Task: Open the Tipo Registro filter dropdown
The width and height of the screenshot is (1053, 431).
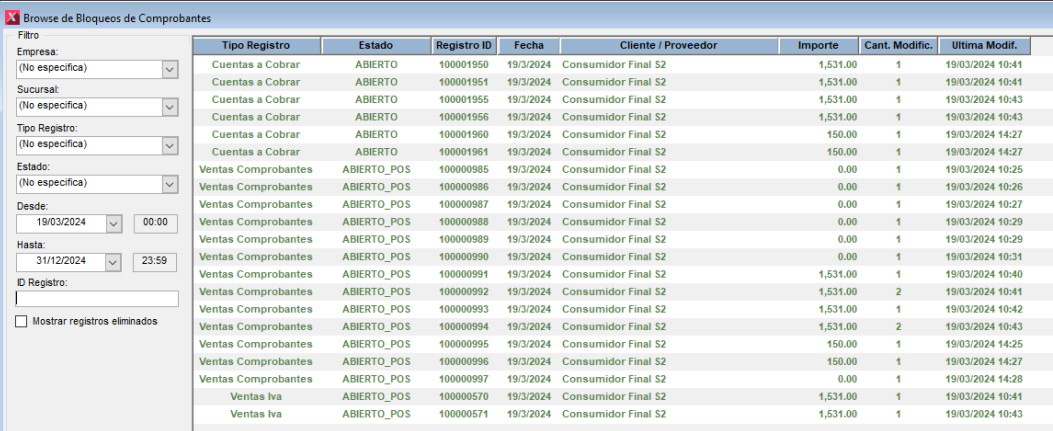Action: click(169, 145)
